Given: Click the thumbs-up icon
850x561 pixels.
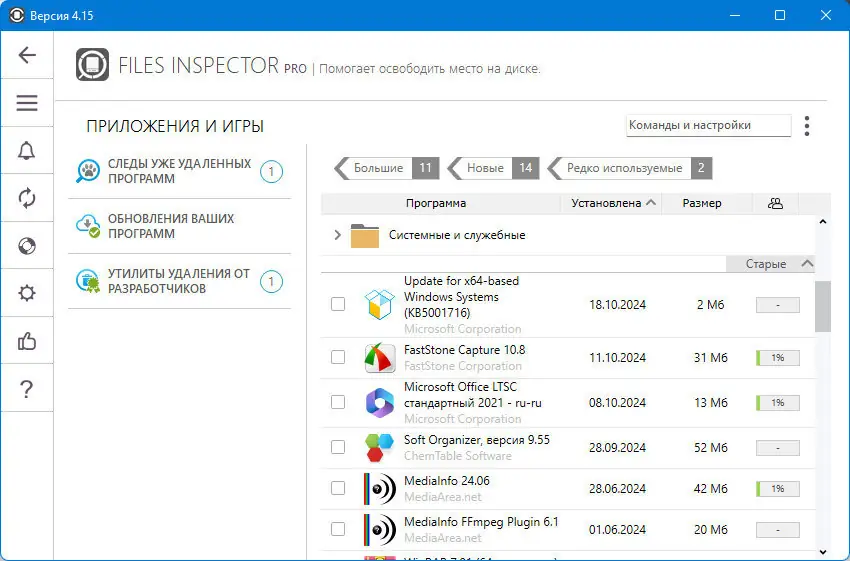Looking at the screenshot, I should pyautogui.click(x=27, y=341).
